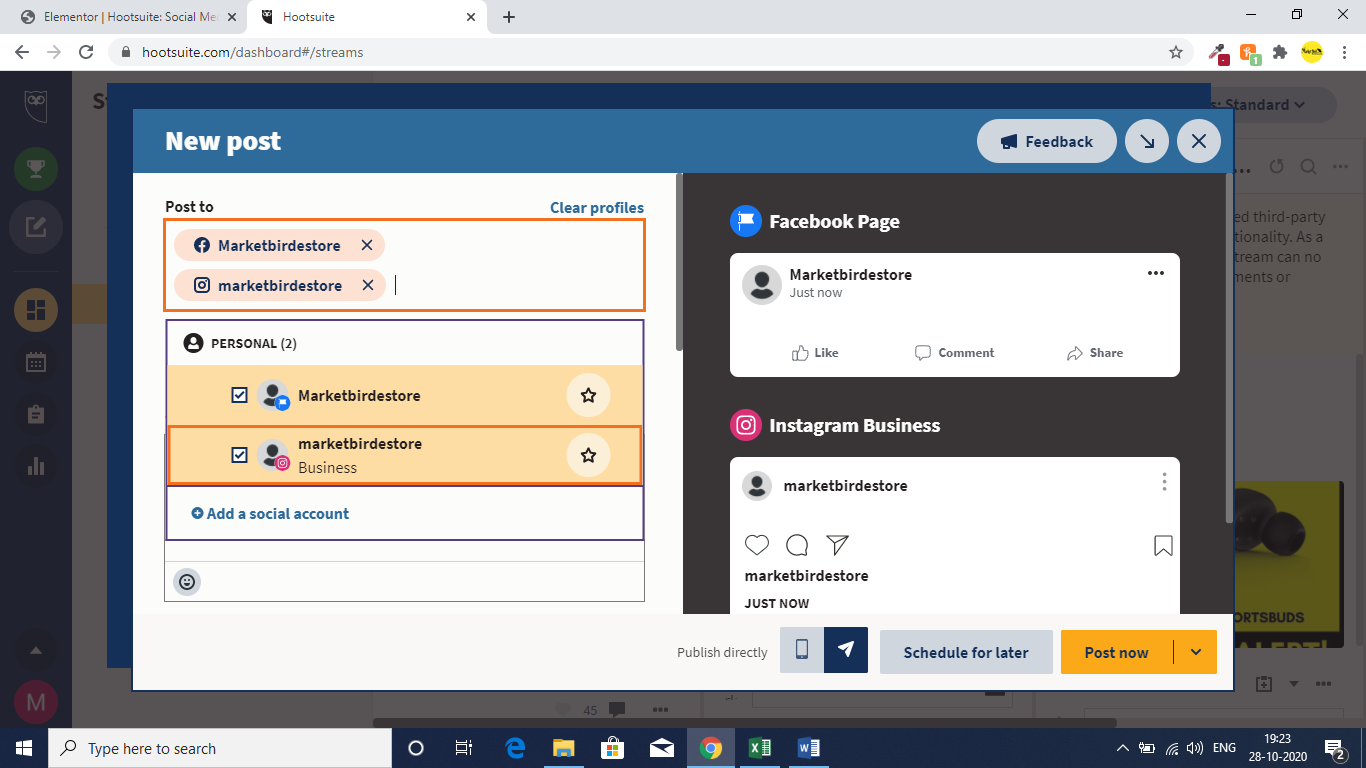Click the address bar URL

point(252,52)
